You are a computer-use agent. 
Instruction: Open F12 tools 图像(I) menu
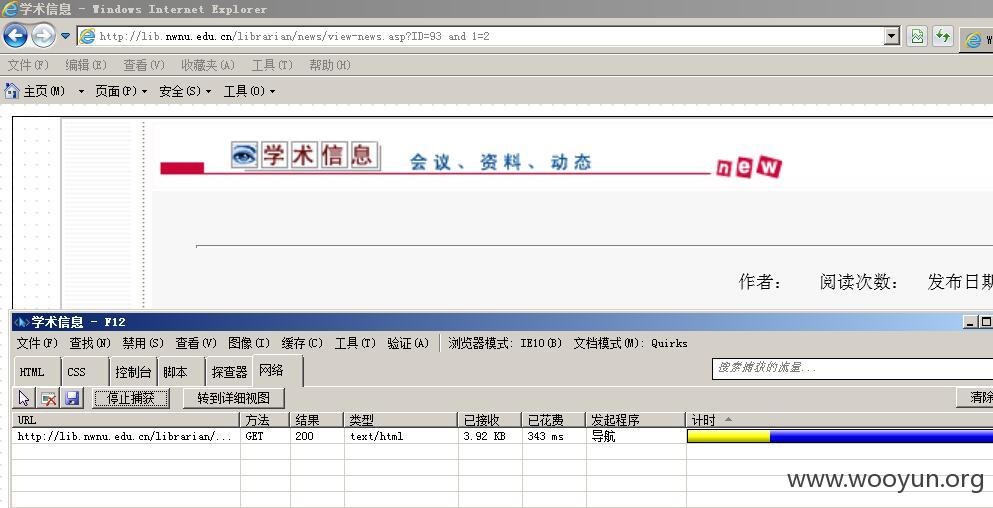tap(249, 343)
